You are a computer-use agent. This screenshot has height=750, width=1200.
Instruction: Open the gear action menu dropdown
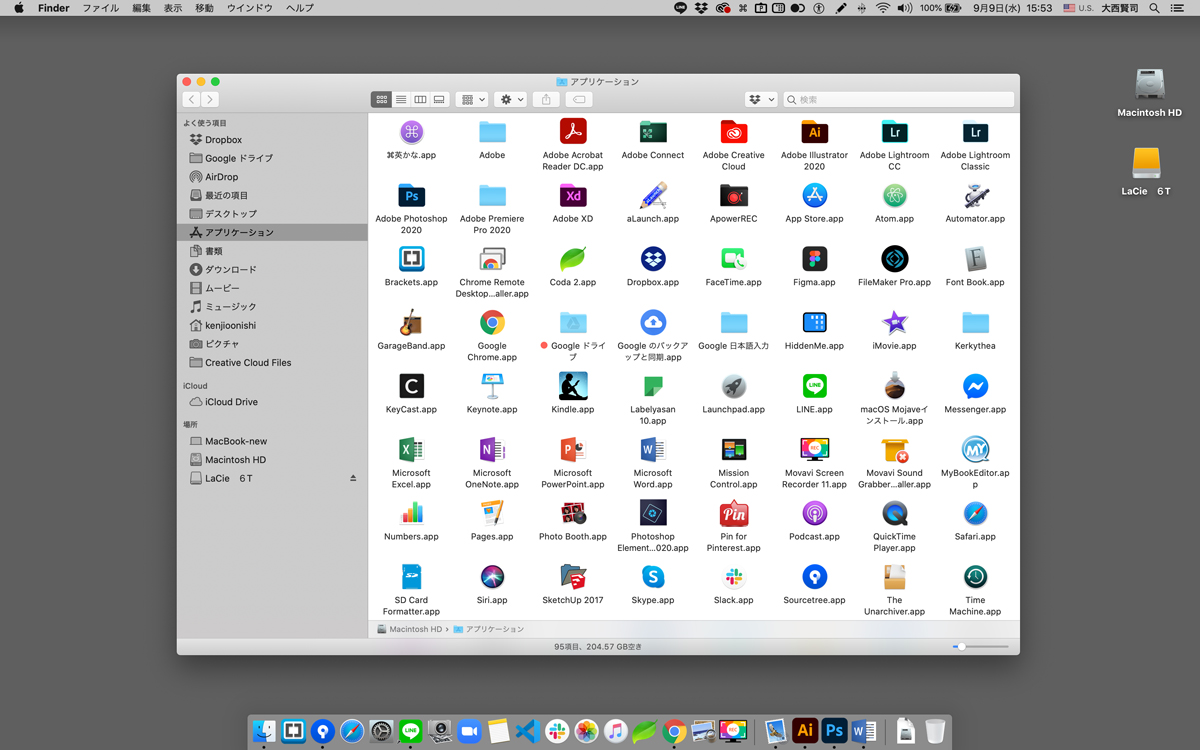(510, 99)
